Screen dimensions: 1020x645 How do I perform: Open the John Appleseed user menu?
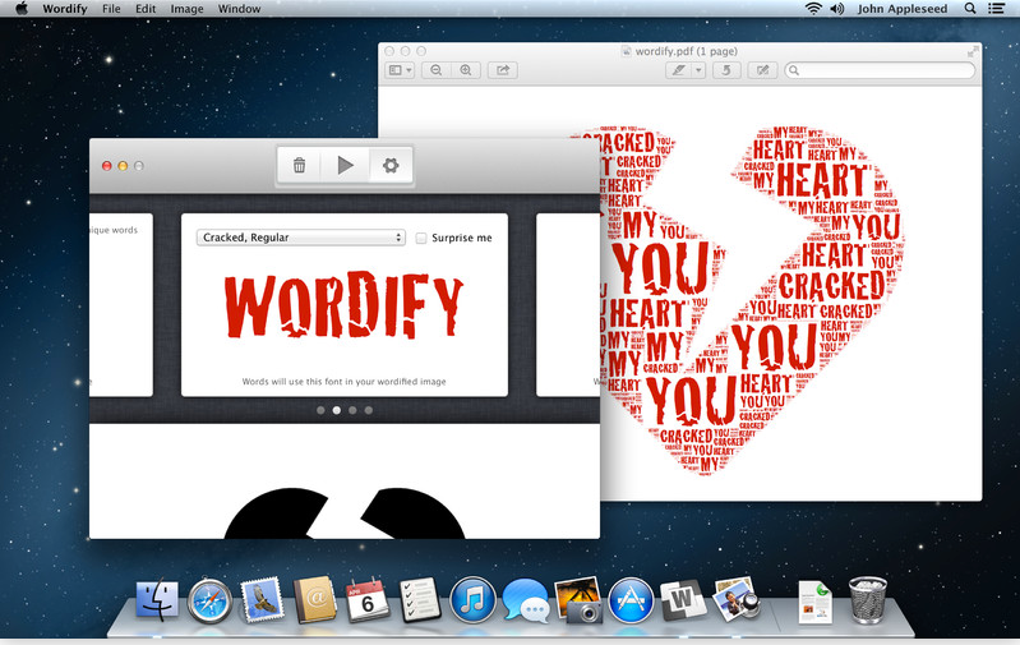(902, 8)
